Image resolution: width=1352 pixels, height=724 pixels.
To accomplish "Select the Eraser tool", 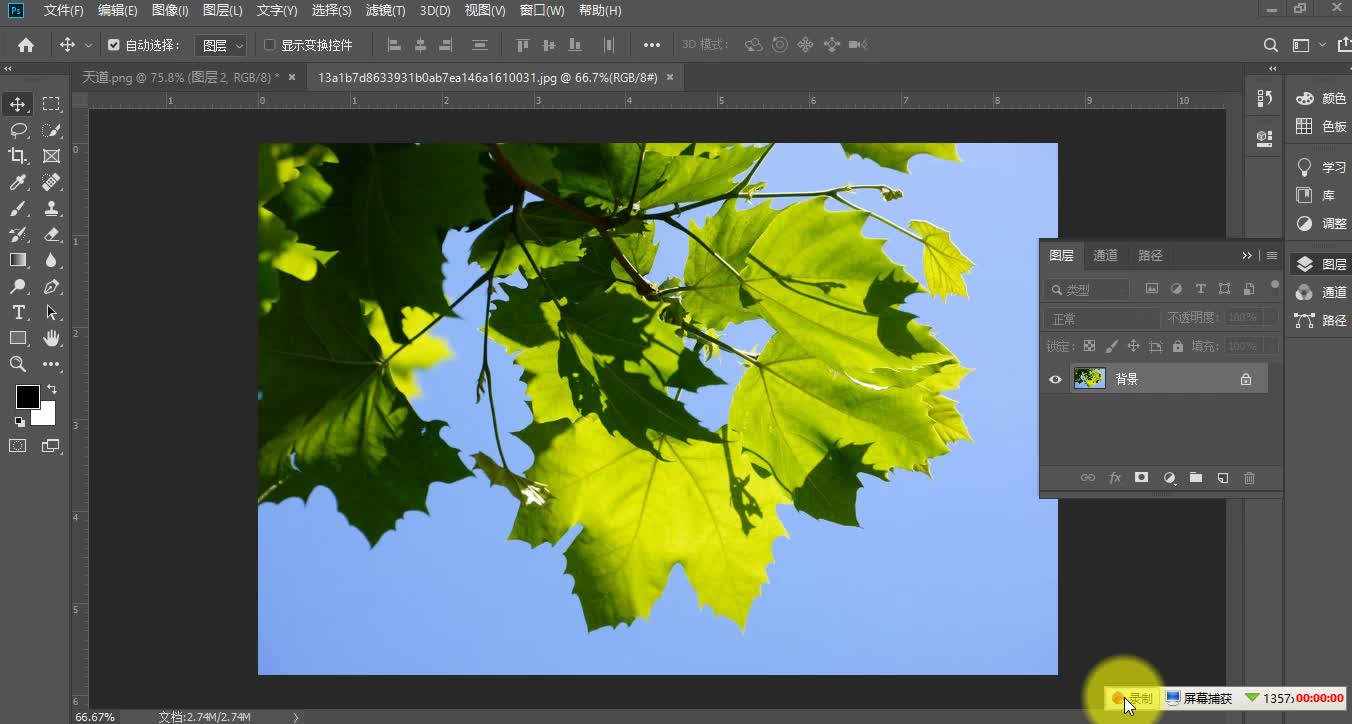I will [x=51, y=234].
